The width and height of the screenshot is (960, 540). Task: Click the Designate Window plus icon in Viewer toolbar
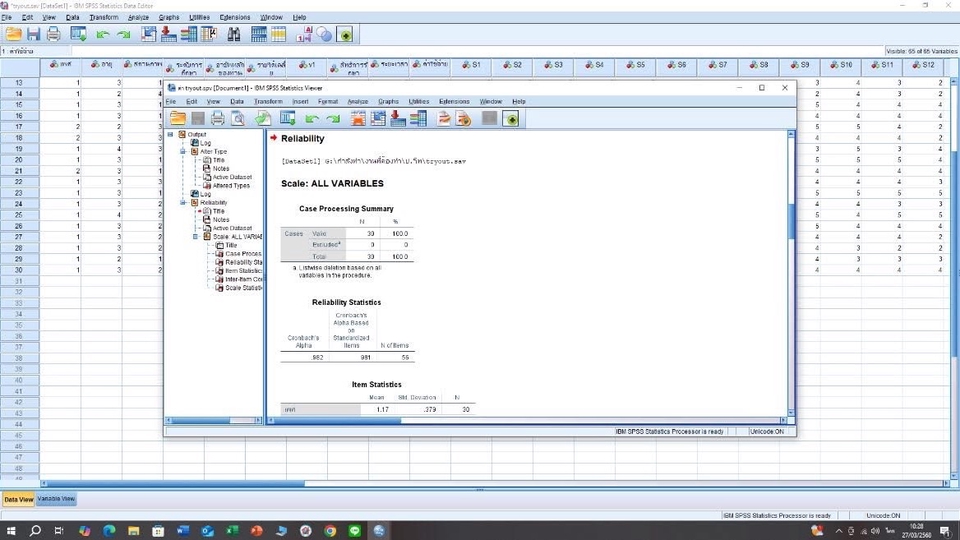[511, 119]
